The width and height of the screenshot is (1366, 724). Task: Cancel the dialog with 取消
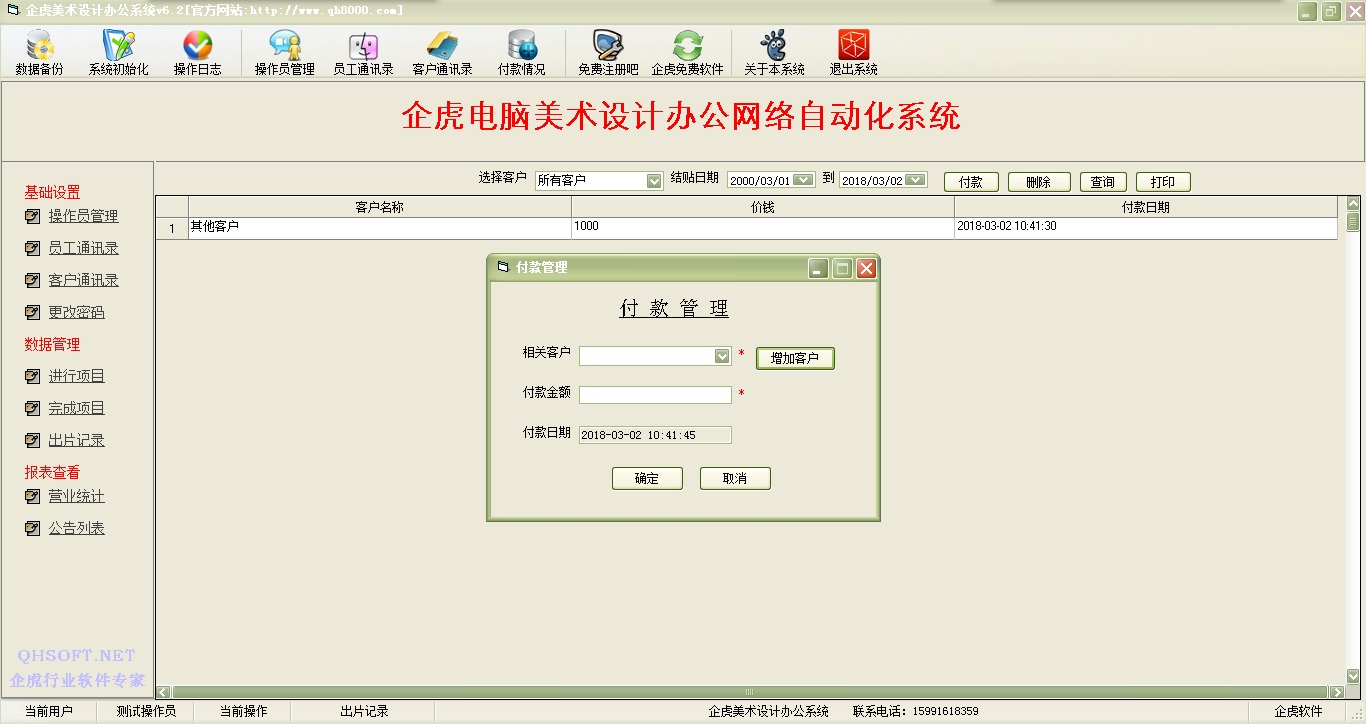click(x=735, y=478)
